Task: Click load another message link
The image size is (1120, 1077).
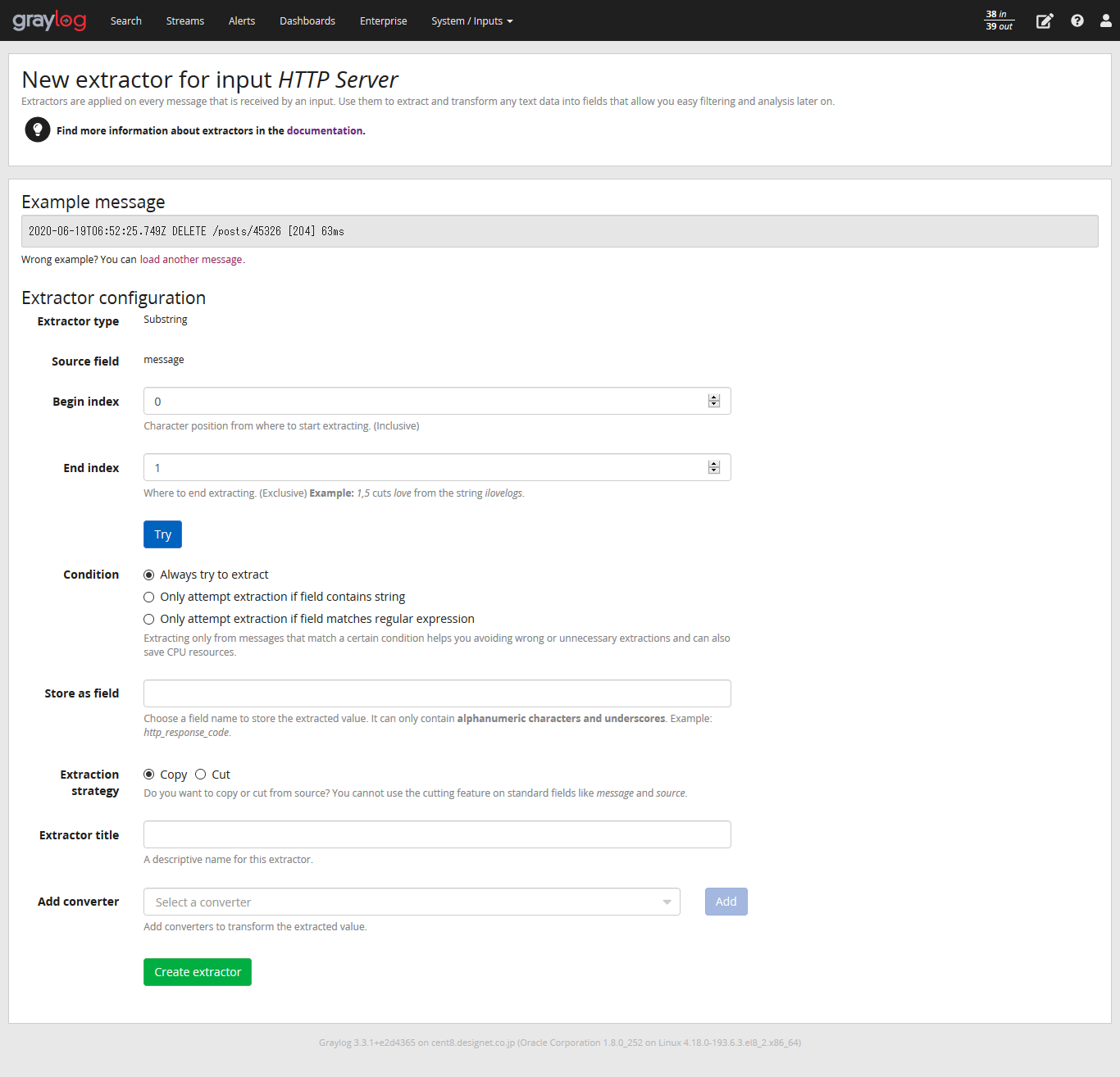Action: pos(191,259)
